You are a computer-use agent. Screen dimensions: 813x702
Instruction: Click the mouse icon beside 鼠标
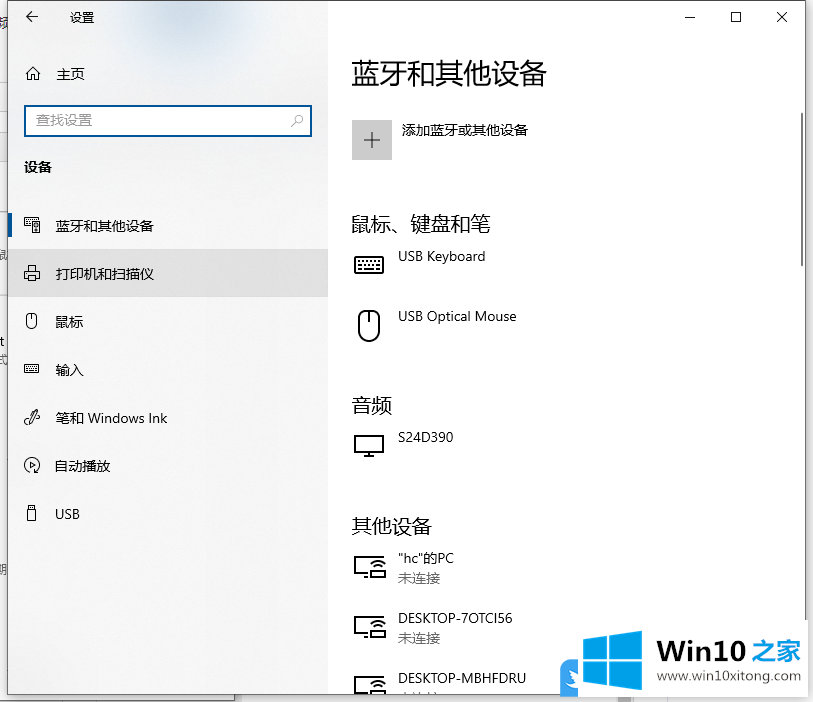click(32, 321)
